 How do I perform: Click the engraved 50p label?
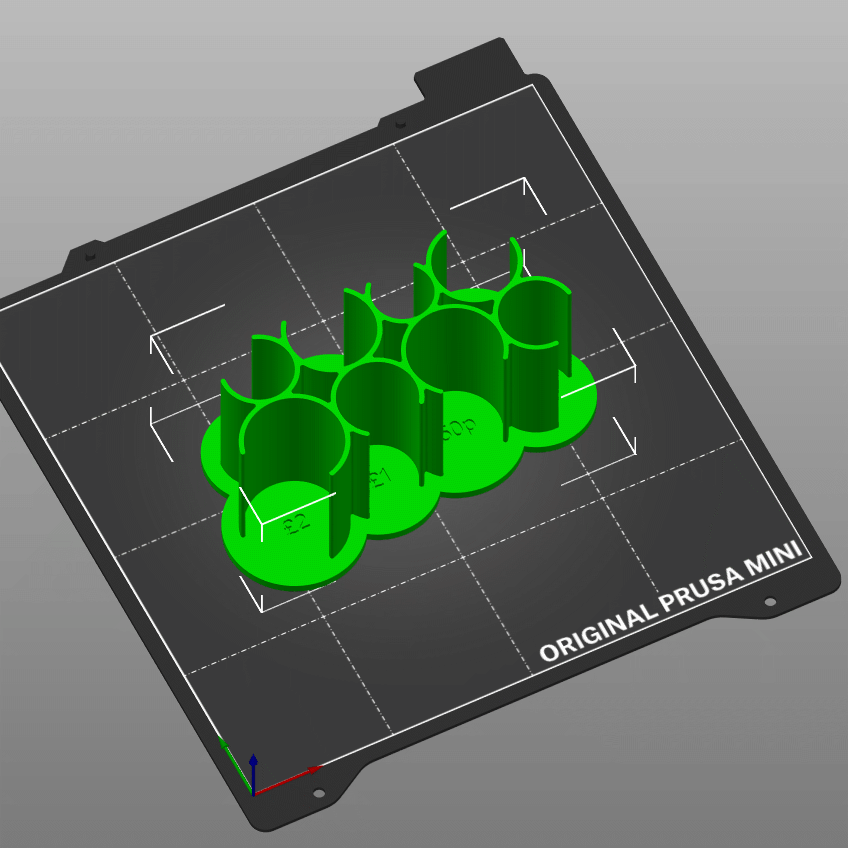point(459,428)
